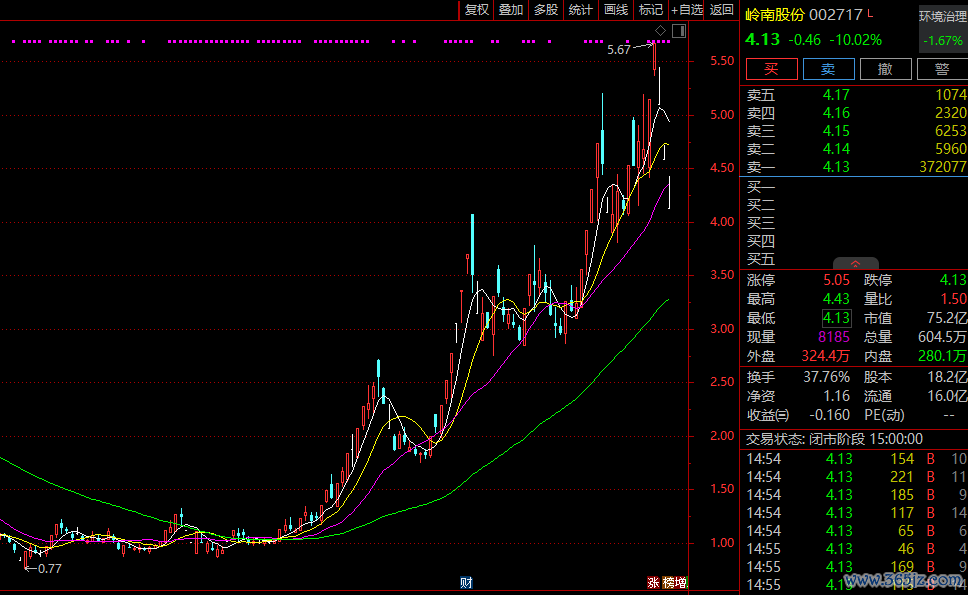Open the 标记 mark tool
The width and height of the screenshot is (968, 595).
[x=651, y=10]
